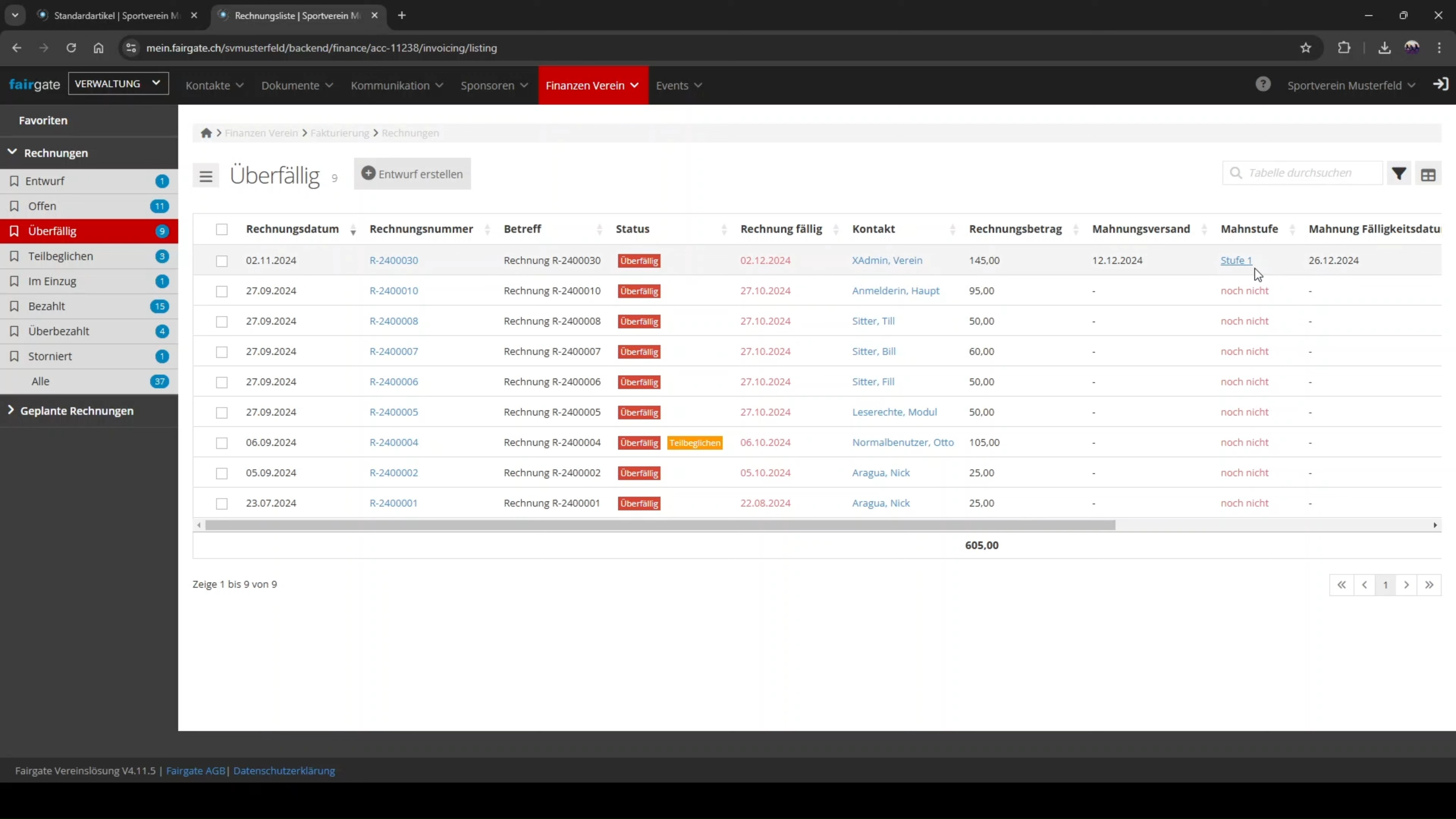Image resolution: width=1456 pixels, height=819 pixels.
Task: Click the Entwurf erstellen button
Action: tap(412, 174)
